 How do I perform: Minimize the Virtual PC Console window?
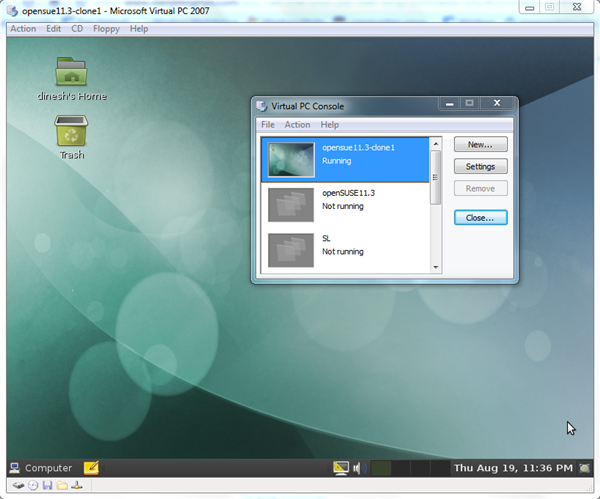pyautogui.click(x=450, y=103)
